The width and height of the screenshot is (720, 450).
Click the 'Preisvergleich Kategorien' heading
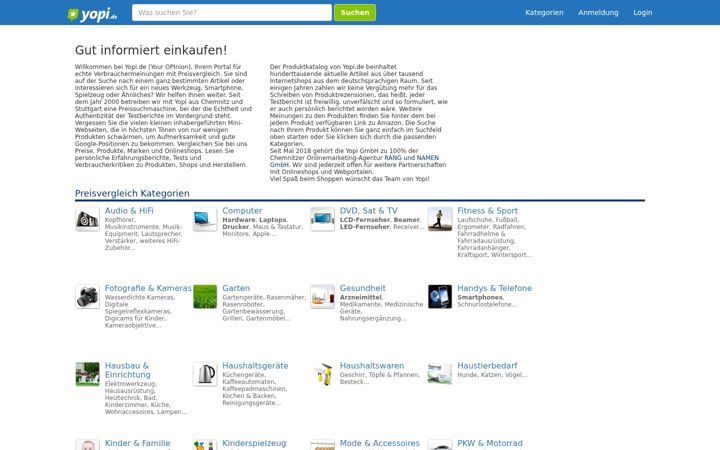coord(132,193)
